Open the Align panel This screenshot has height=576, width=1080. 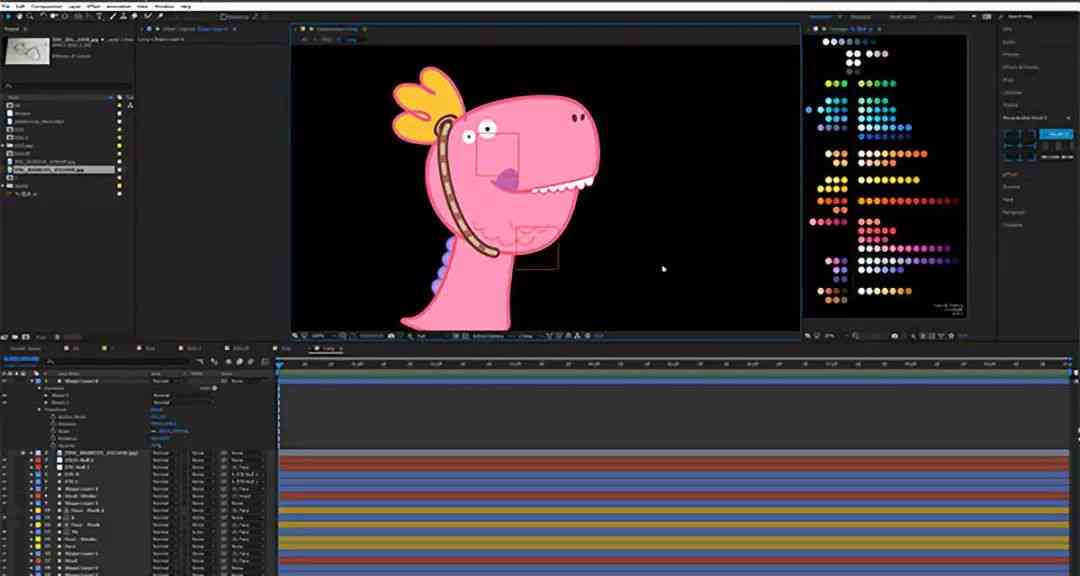tap(1007, 80)
